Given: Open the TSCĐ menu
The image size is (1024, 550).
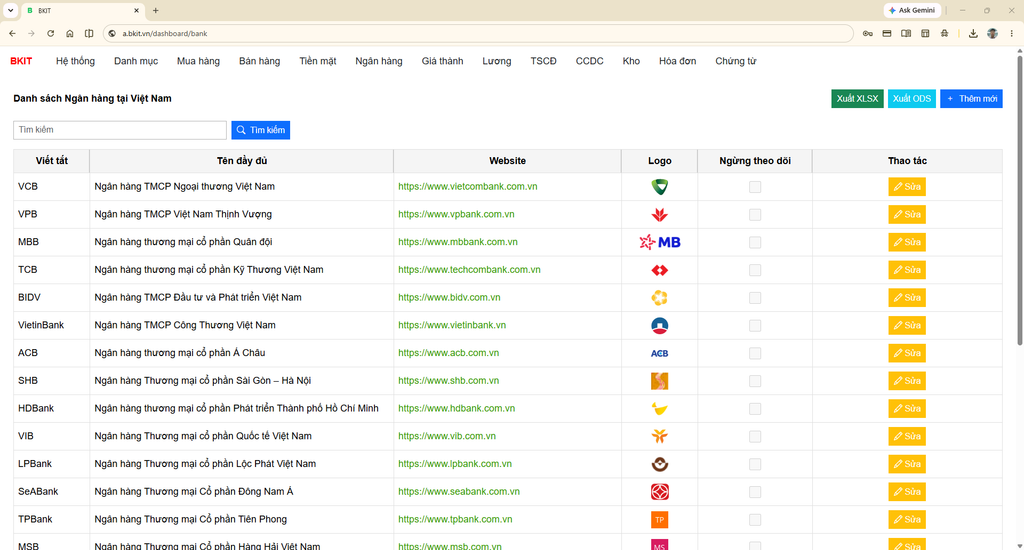Looking at the screenshot, I should (x=543, y=61).
